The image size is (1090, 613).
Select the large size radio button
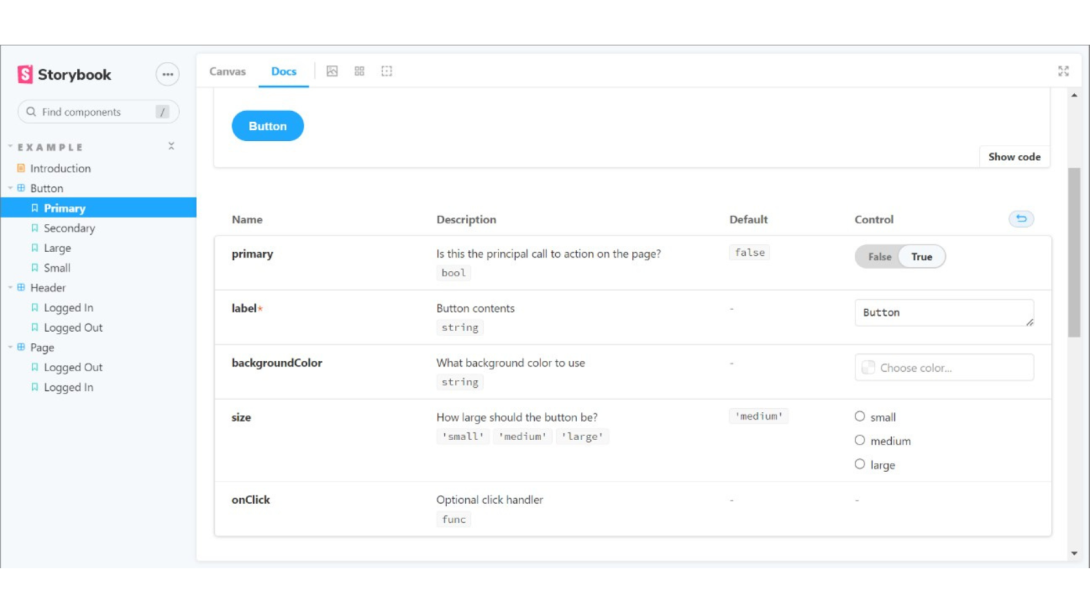coord(860,464)
